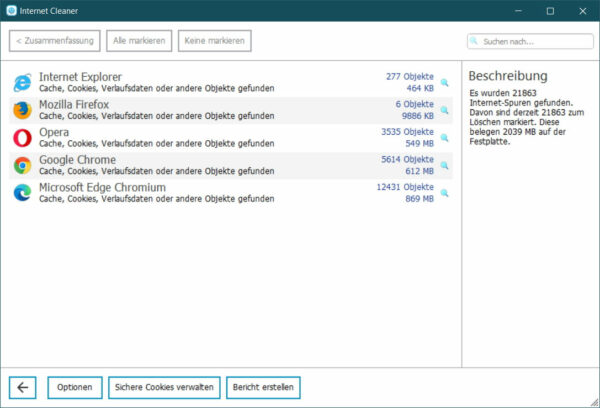Click the Internet Cleaner title bar icon
The width and height of the screenshot is (600, 408).
[11, 11]
